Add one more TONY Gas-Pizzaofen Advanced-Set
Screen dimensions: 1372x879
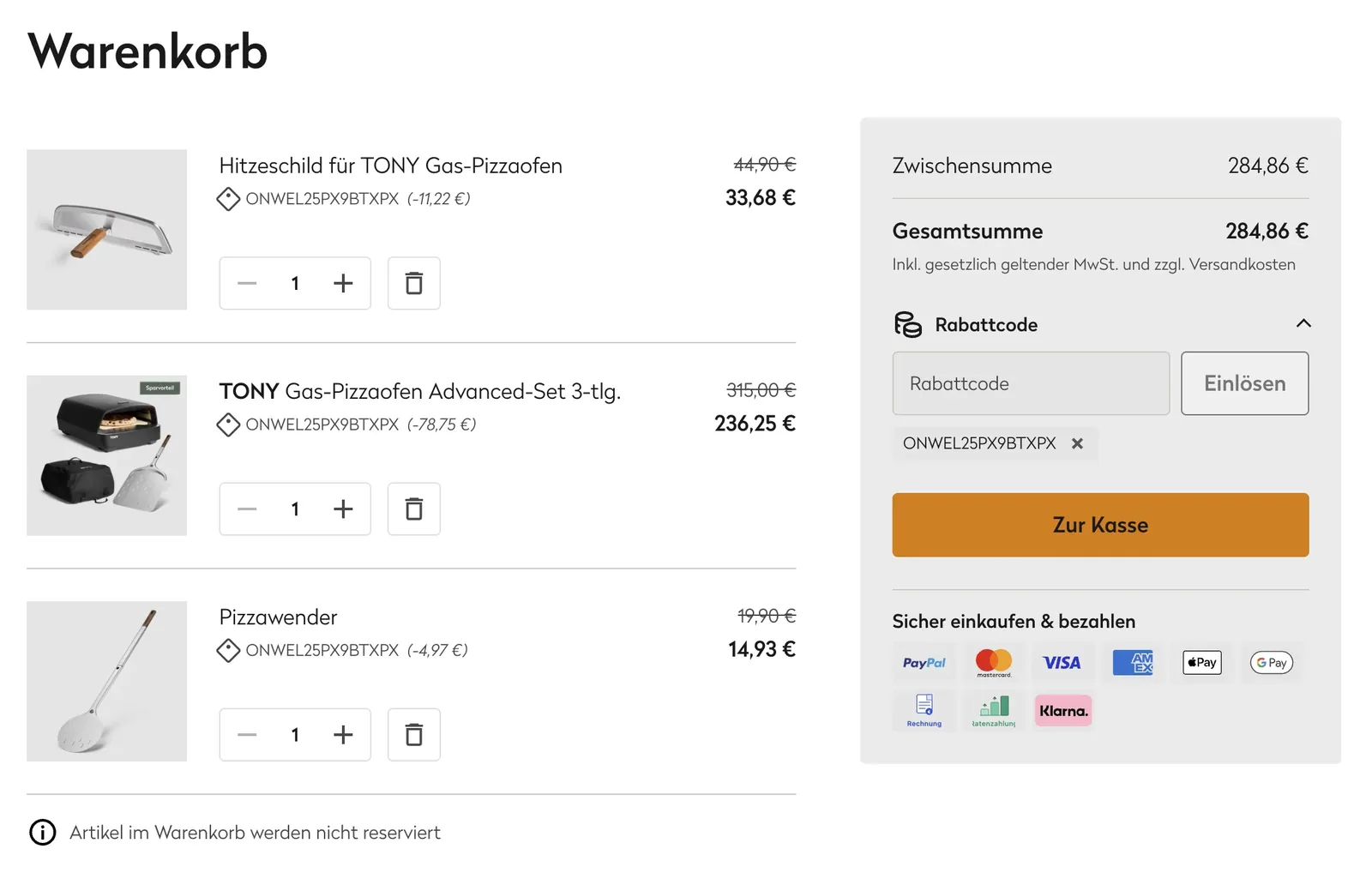tap(343, 509)
